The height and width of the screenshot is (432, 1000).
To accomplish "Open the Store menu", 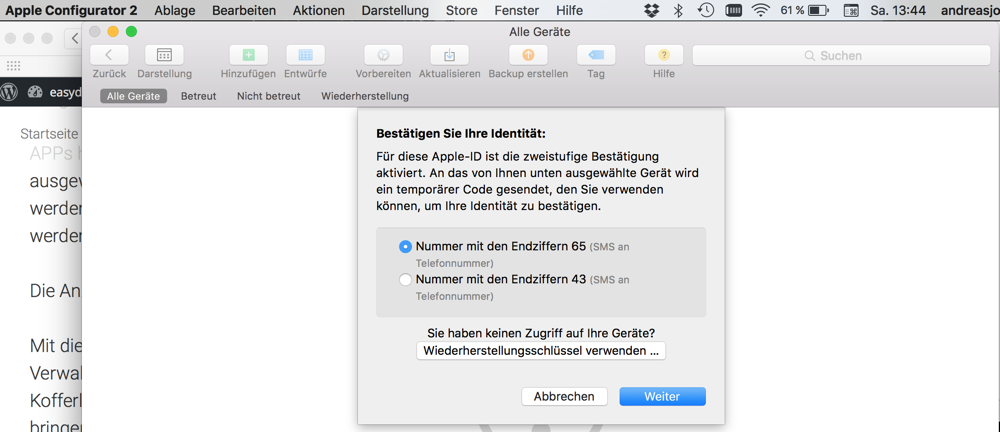I will [462, 10].
